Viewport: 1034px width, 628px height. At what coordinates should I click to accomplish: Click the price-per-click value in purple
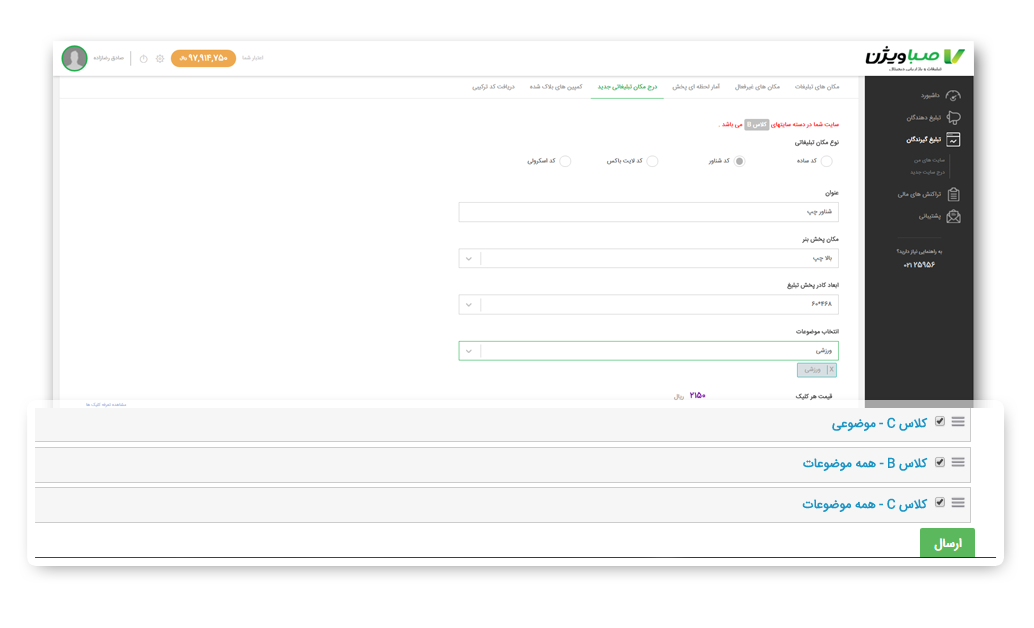[697, 396]
